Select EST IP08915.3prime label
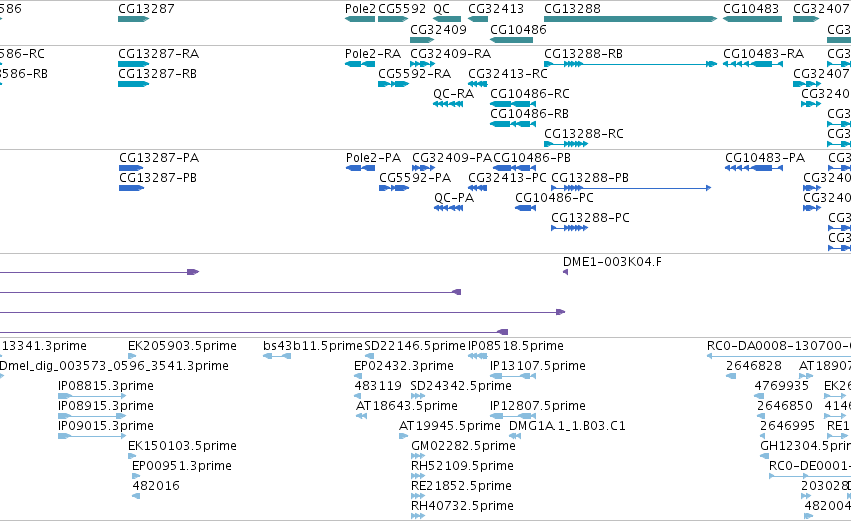 pos(106,406)
